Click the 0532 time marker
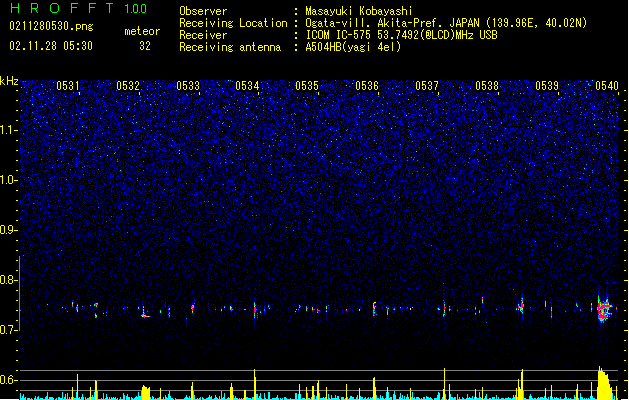 [x=128, y=86]
